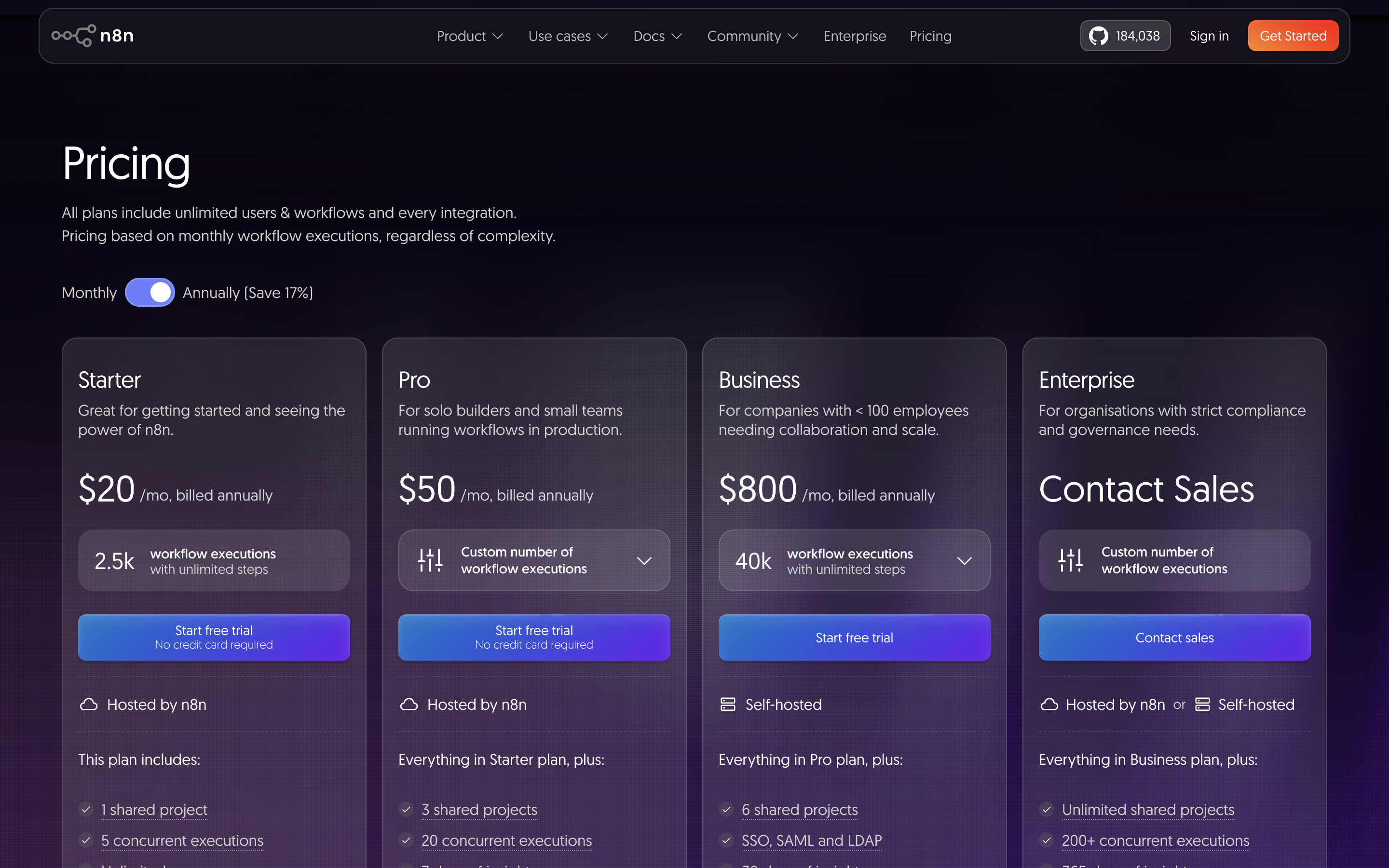Click 5 concurrent executions feature link

[x=182, y=841]
